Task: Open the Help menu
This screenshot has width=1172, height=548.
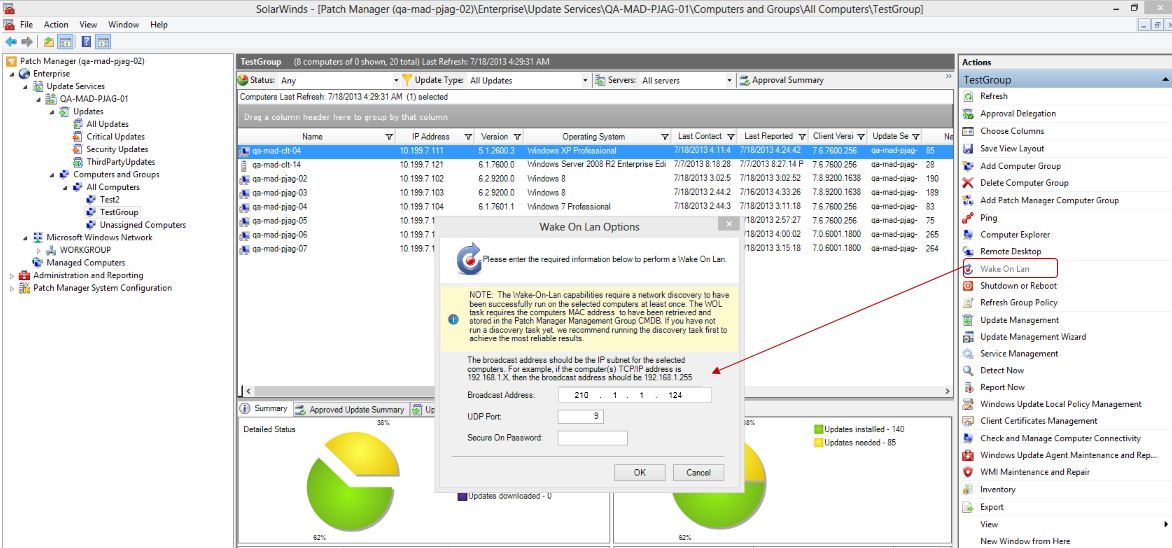Action: click(x=158, y=25)
